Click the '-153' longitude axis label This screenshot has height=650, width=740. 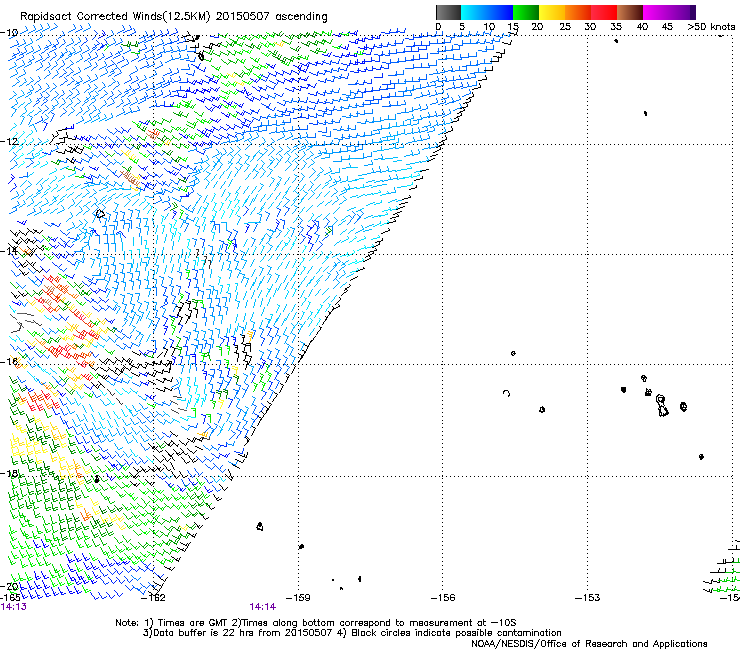(588, 598)
